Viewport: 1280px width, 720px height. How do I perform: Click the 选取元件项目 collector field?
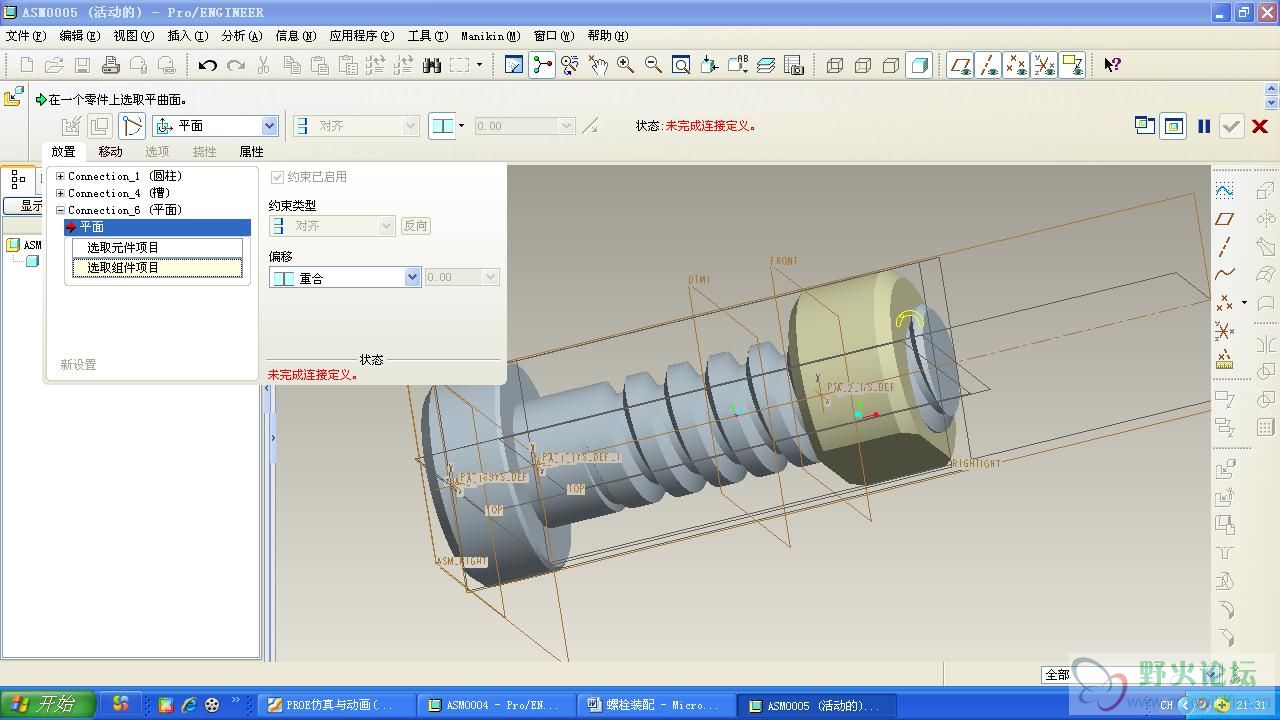pyautogui.click(x=157, y=248)
